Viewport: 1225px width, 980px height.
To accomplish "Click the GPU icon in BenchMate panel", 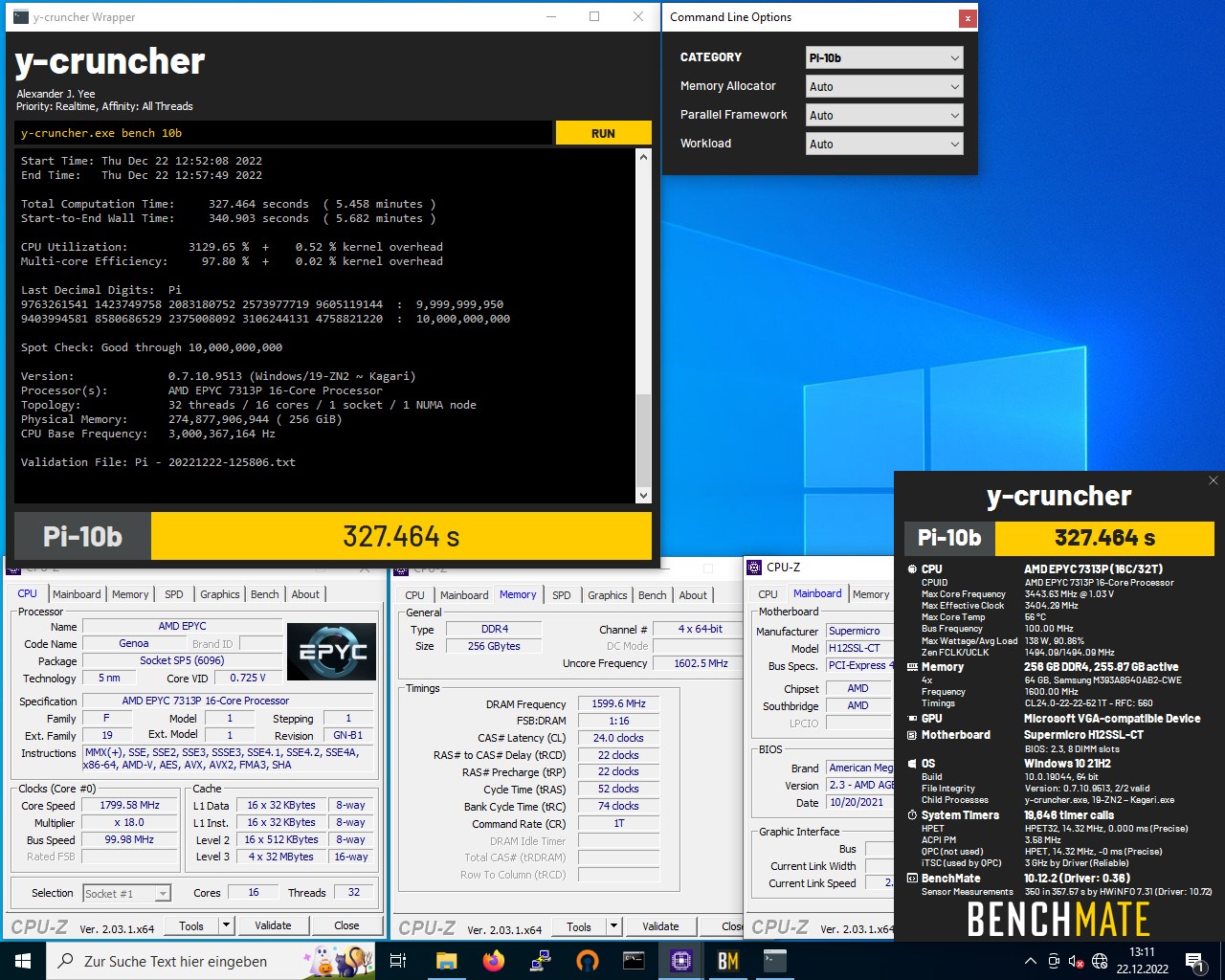I will [912, 719].
